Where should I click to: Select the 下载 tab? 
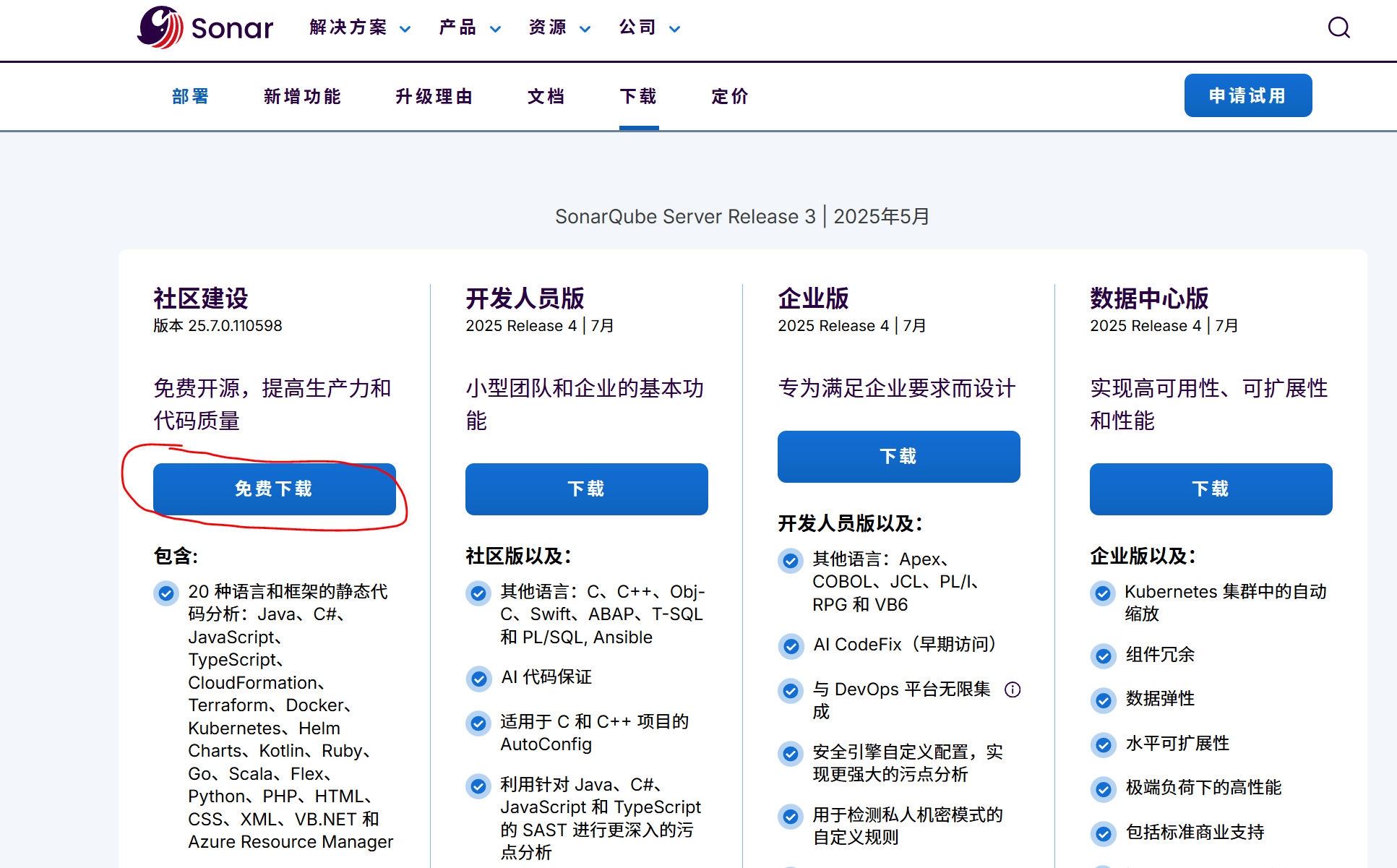pos(638,96)
